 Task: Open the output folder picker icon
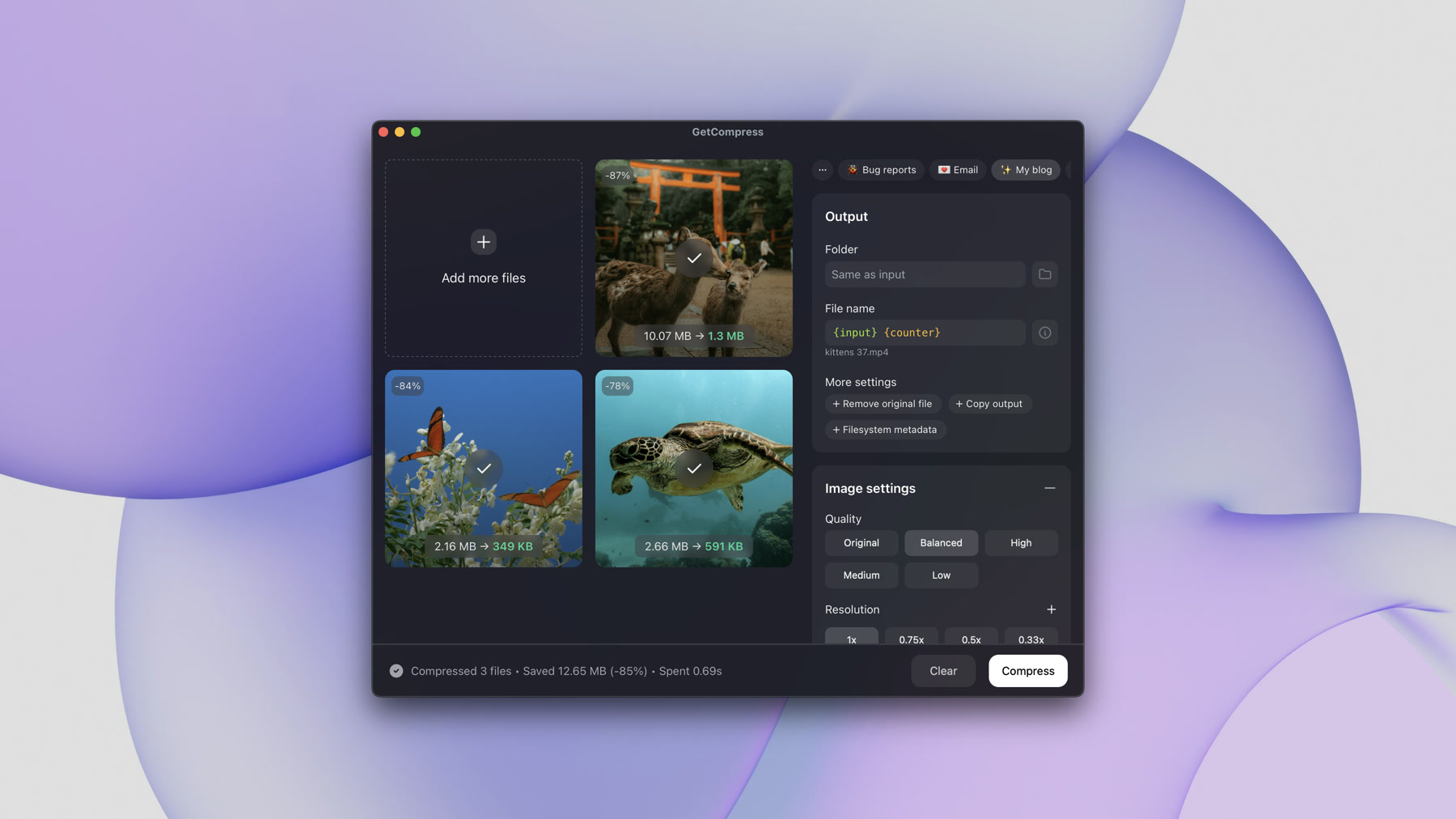1044,274
